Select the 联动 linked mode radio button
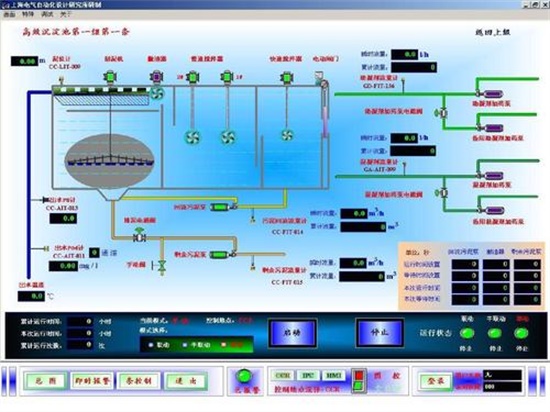 click(x=151, y=345)
